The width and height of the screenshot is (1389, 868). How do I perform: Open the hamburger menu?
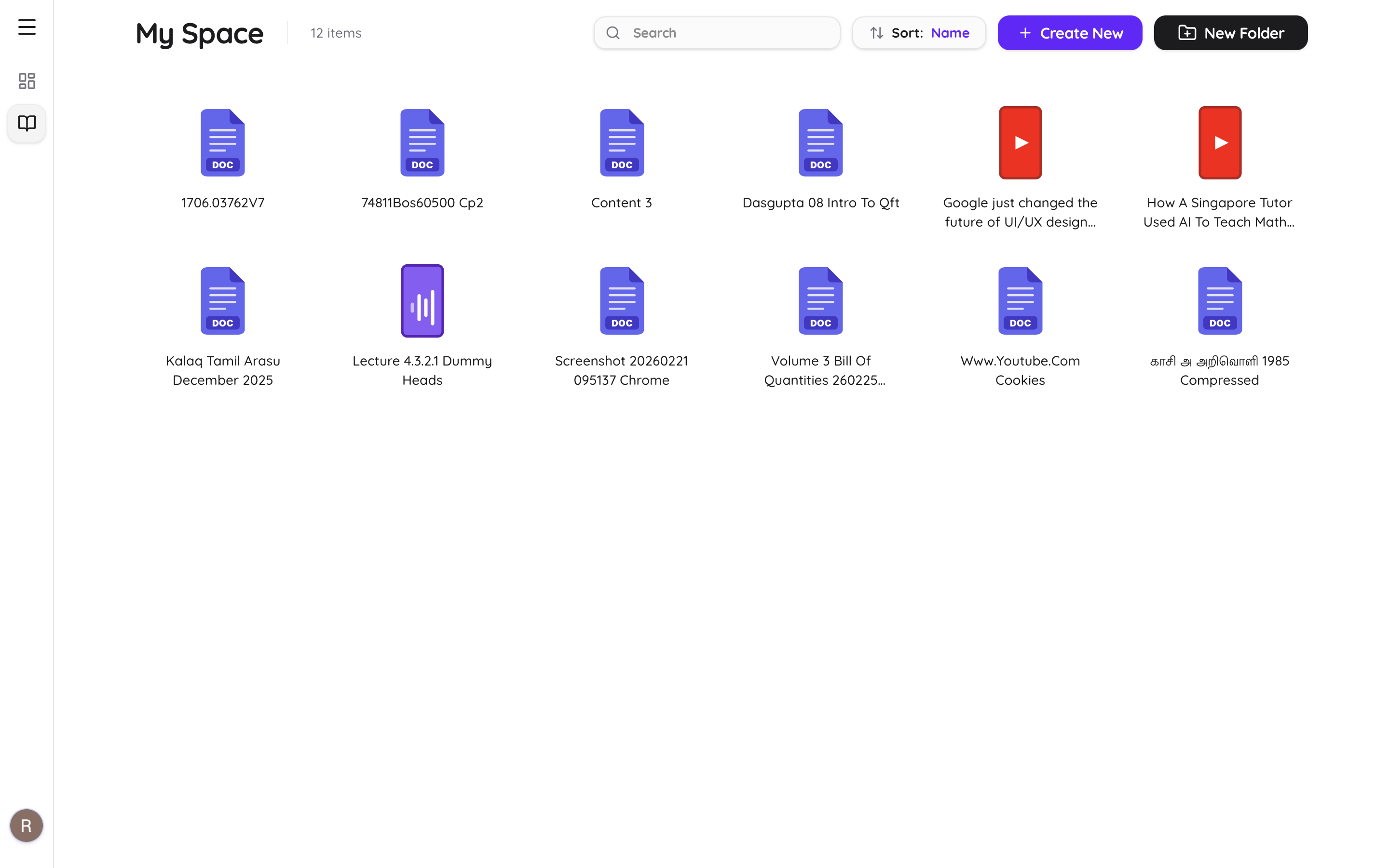pos(27,27)
